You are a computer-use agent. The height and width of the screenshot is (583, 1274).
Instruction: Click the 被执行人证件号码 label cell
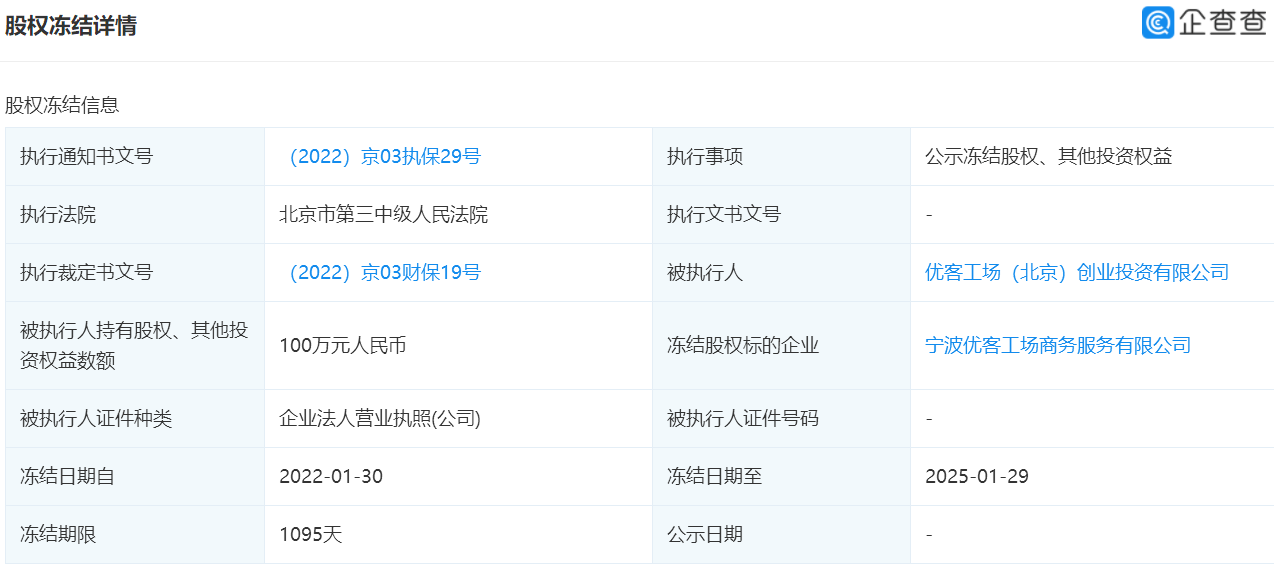[743, 419]
